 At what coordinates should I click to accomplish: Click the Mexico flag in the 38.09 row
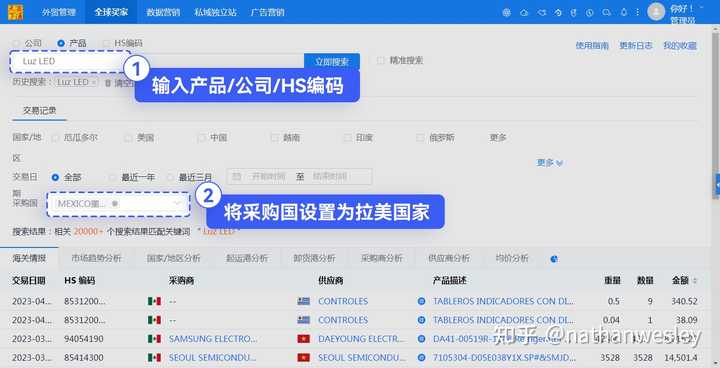click(154, 320)
